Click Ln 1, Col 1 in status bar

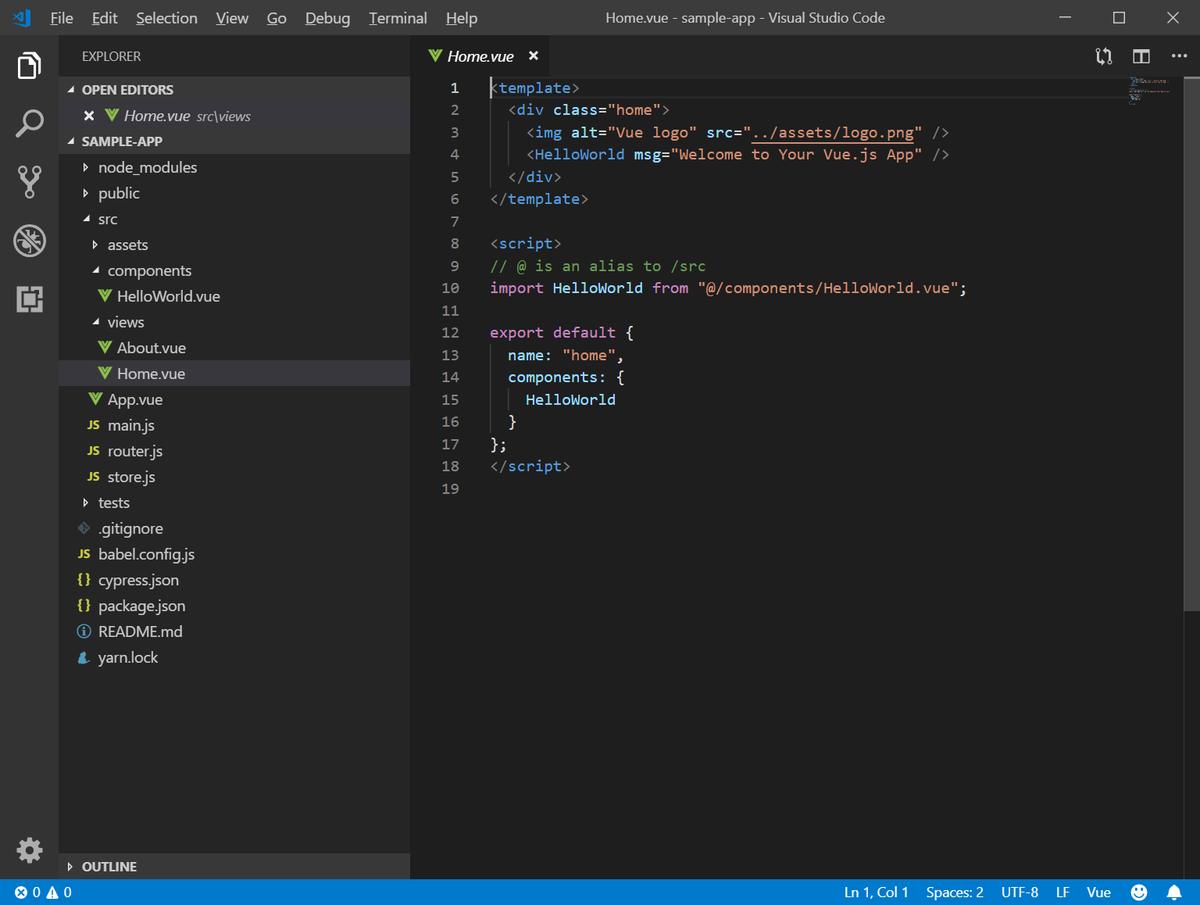click(x=876, y=892)
